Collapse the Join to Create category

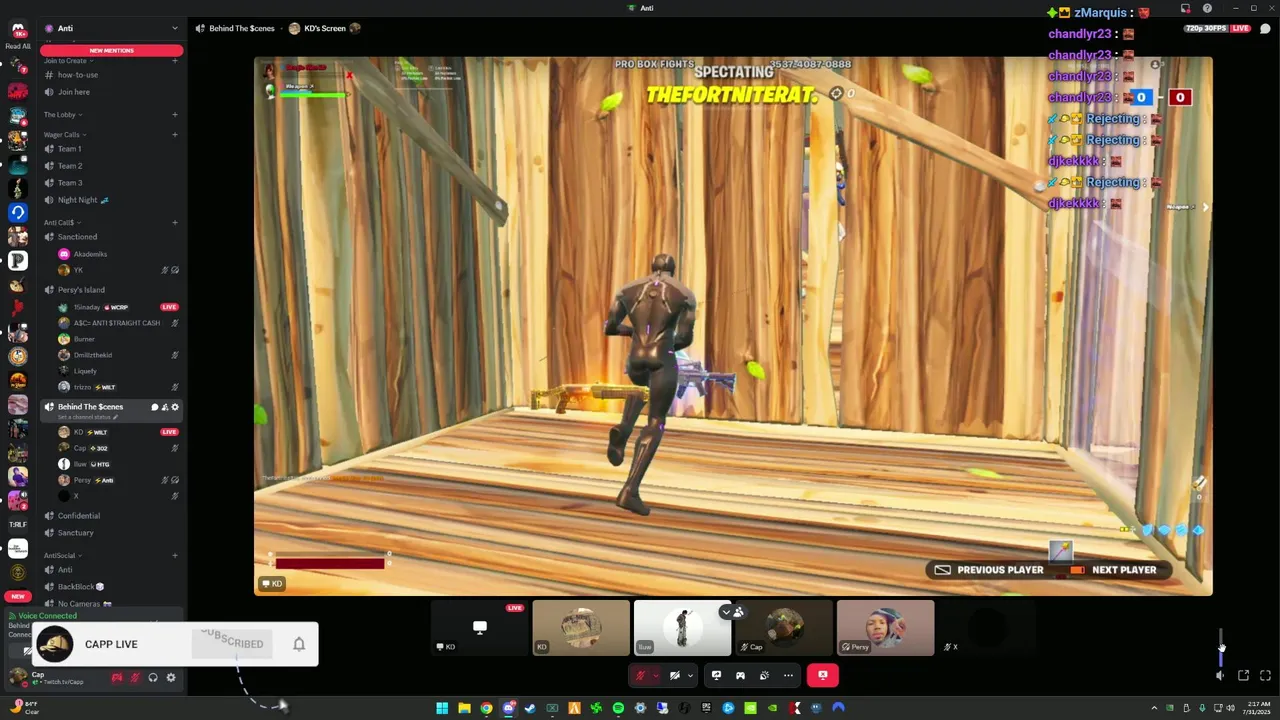tap(68, 61)
